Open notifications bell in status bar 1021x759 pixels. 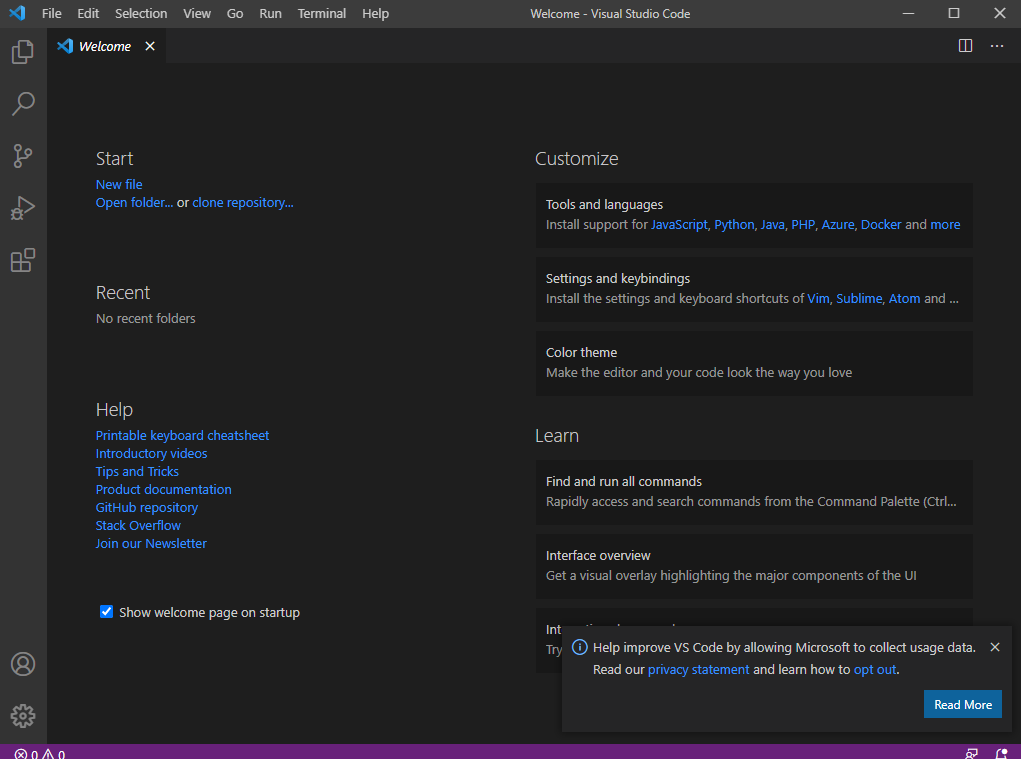pos(1001,754)
